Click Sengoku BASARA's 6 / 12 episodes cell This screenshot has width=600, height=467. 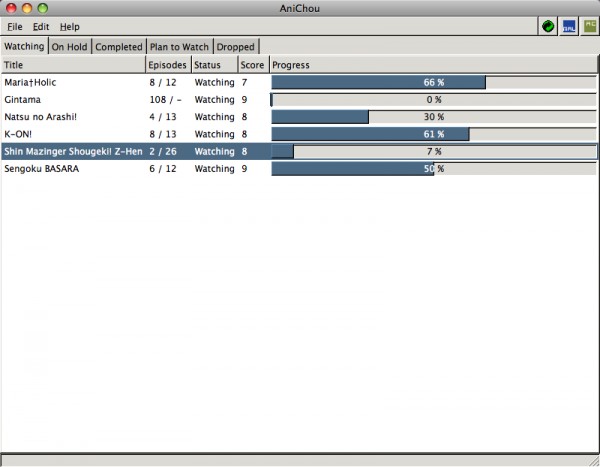click(x=163, y=169)
